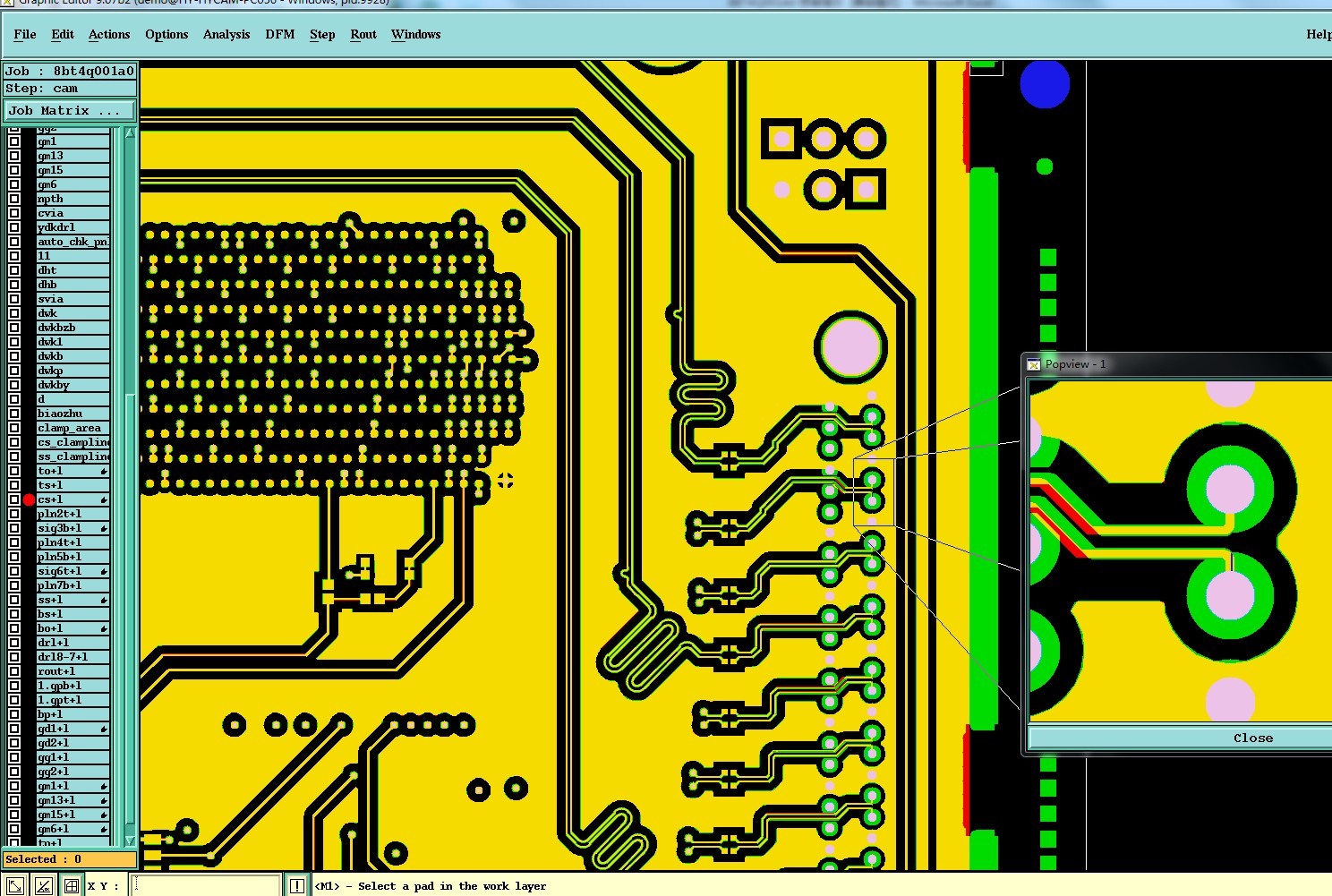Select the dht layer row
The image size is (1332, 896).
pos(73,270)
